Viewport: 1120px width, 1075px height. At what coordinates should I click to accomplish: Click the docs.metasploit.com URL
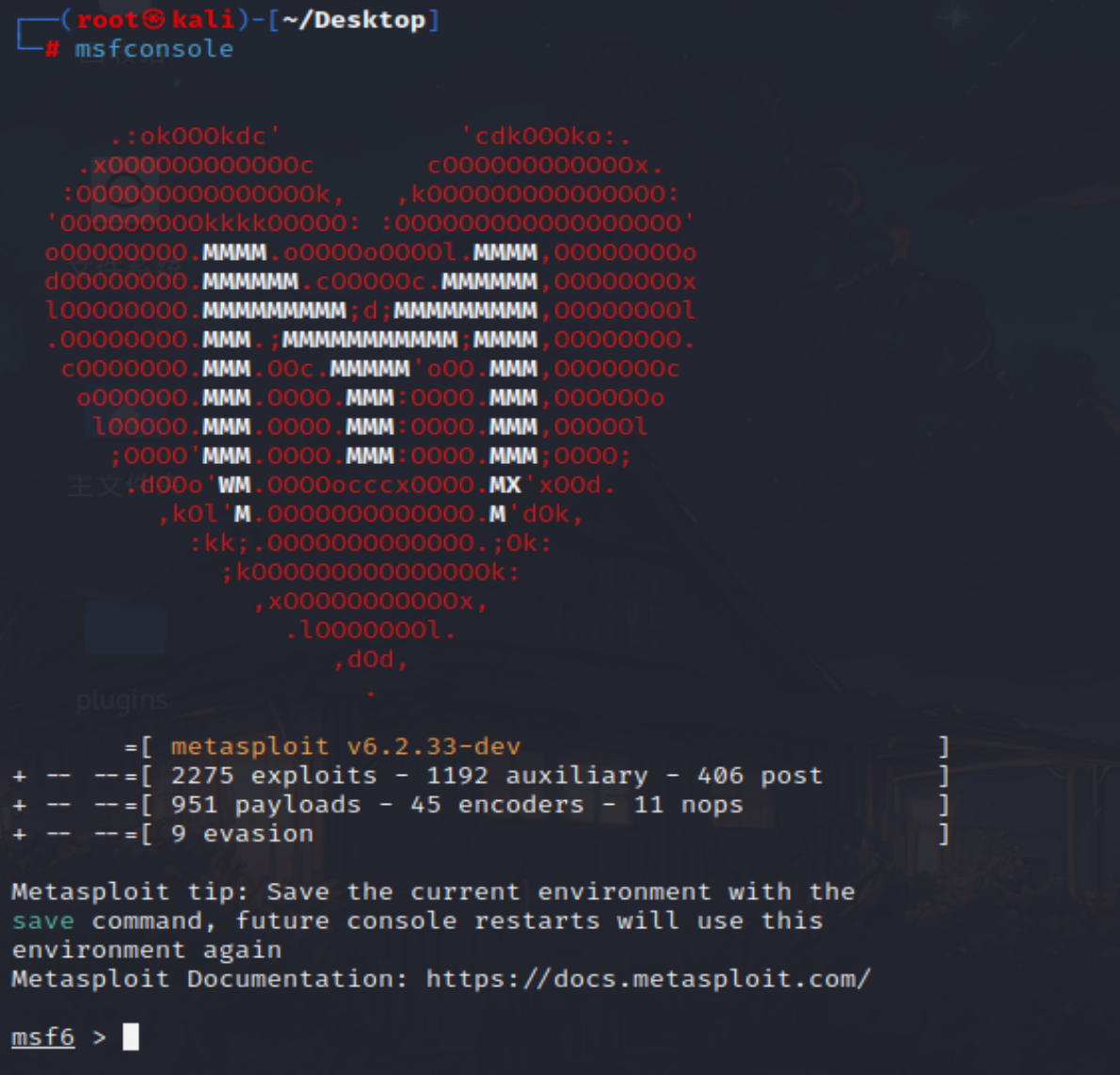[648, 978]
